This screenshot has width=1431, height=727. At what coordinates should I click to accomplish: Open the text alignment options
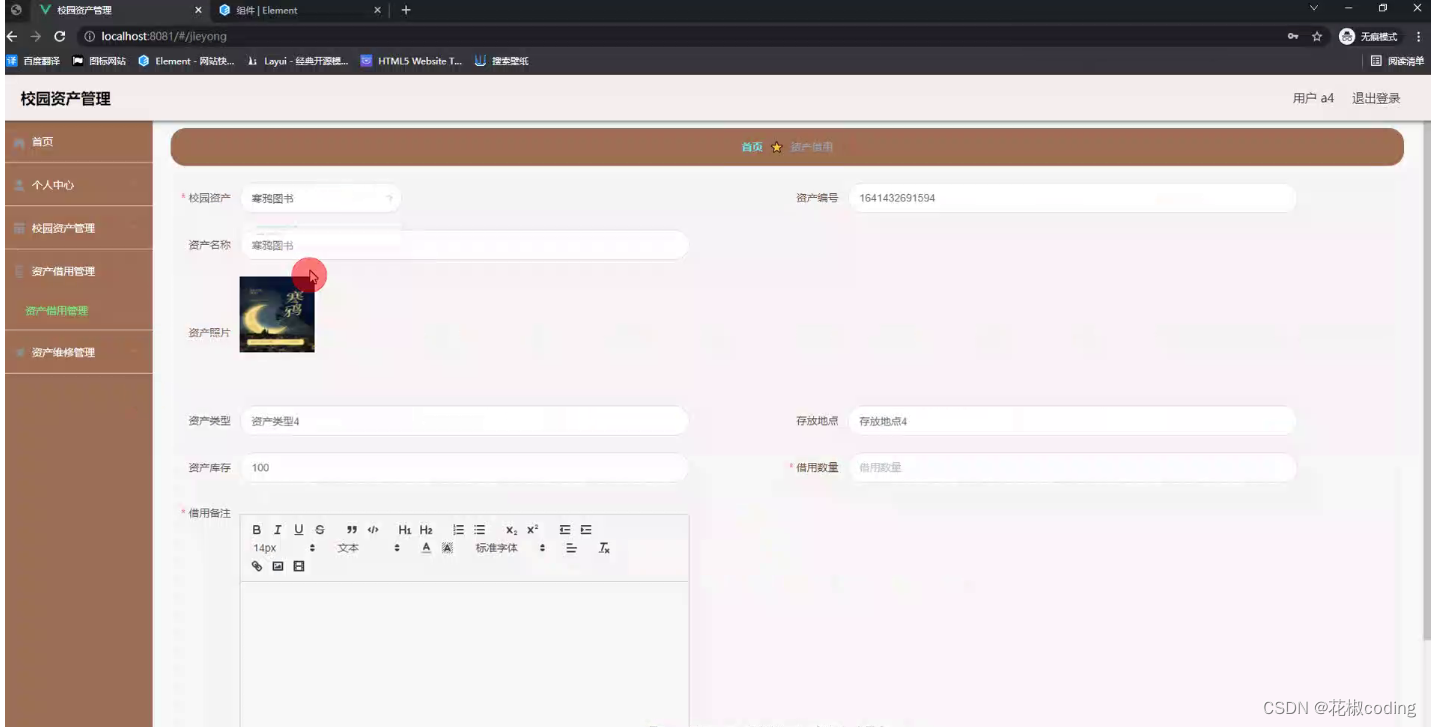tap(571, 548)
